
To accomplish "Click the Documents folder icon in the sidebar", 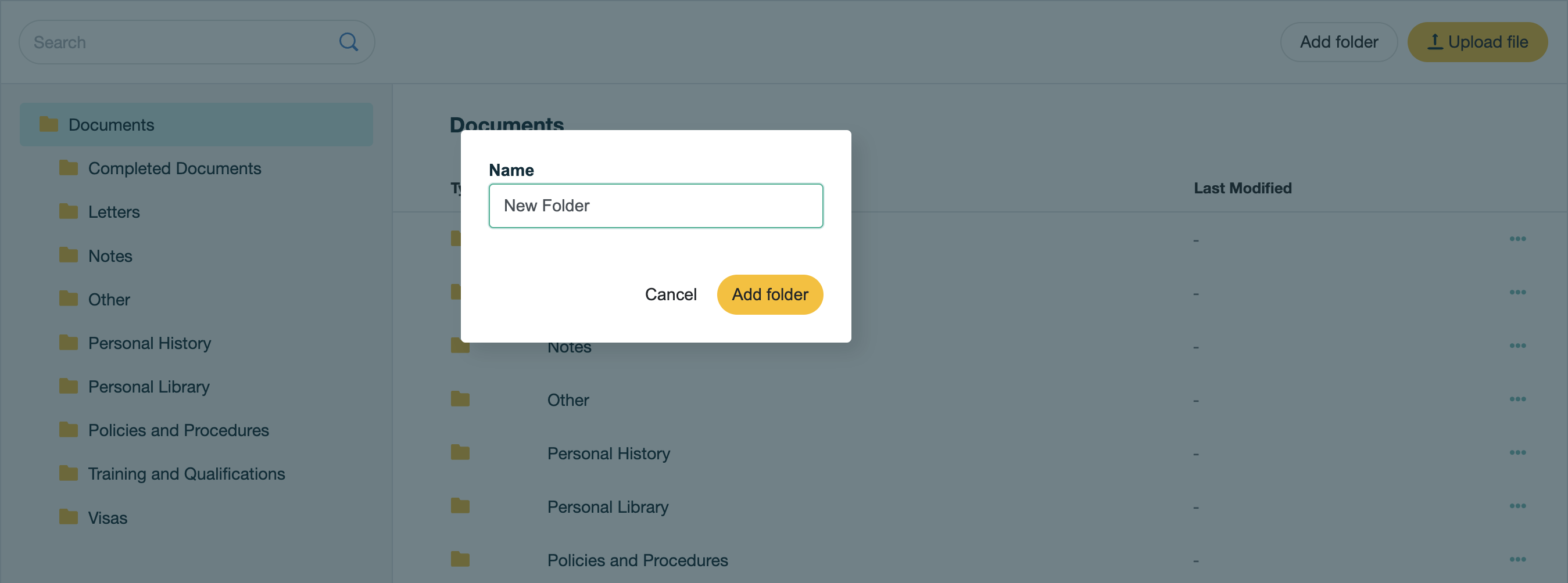I will tap(49, 125).
